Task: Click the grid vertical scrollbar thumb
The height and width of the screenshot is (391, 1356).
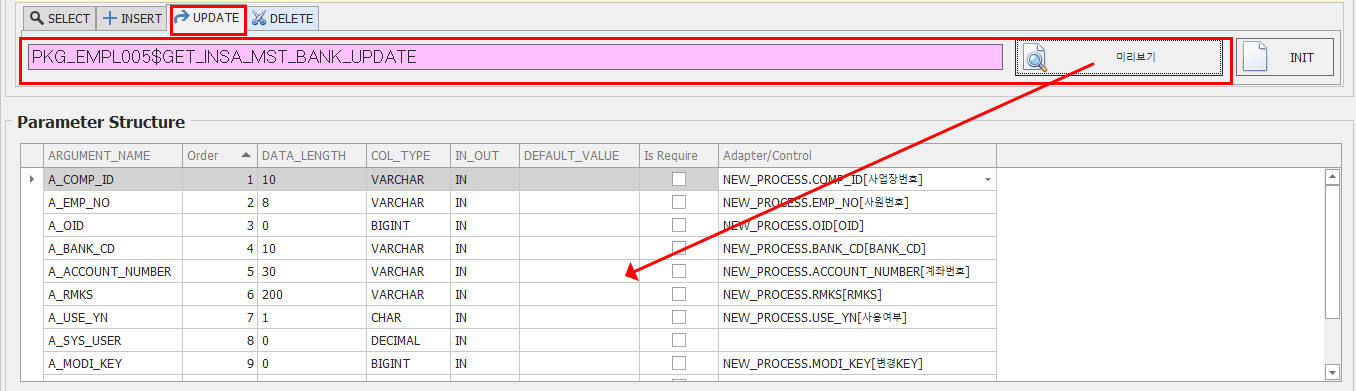Action: pos(1331,252)
